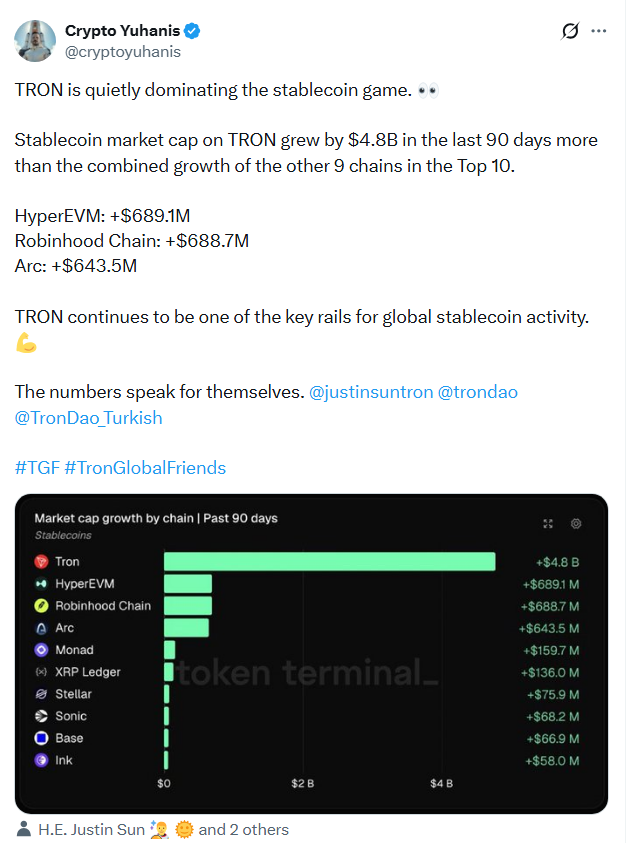
Task: Click the Tron logo icon in chart
Action: [41, 562]
